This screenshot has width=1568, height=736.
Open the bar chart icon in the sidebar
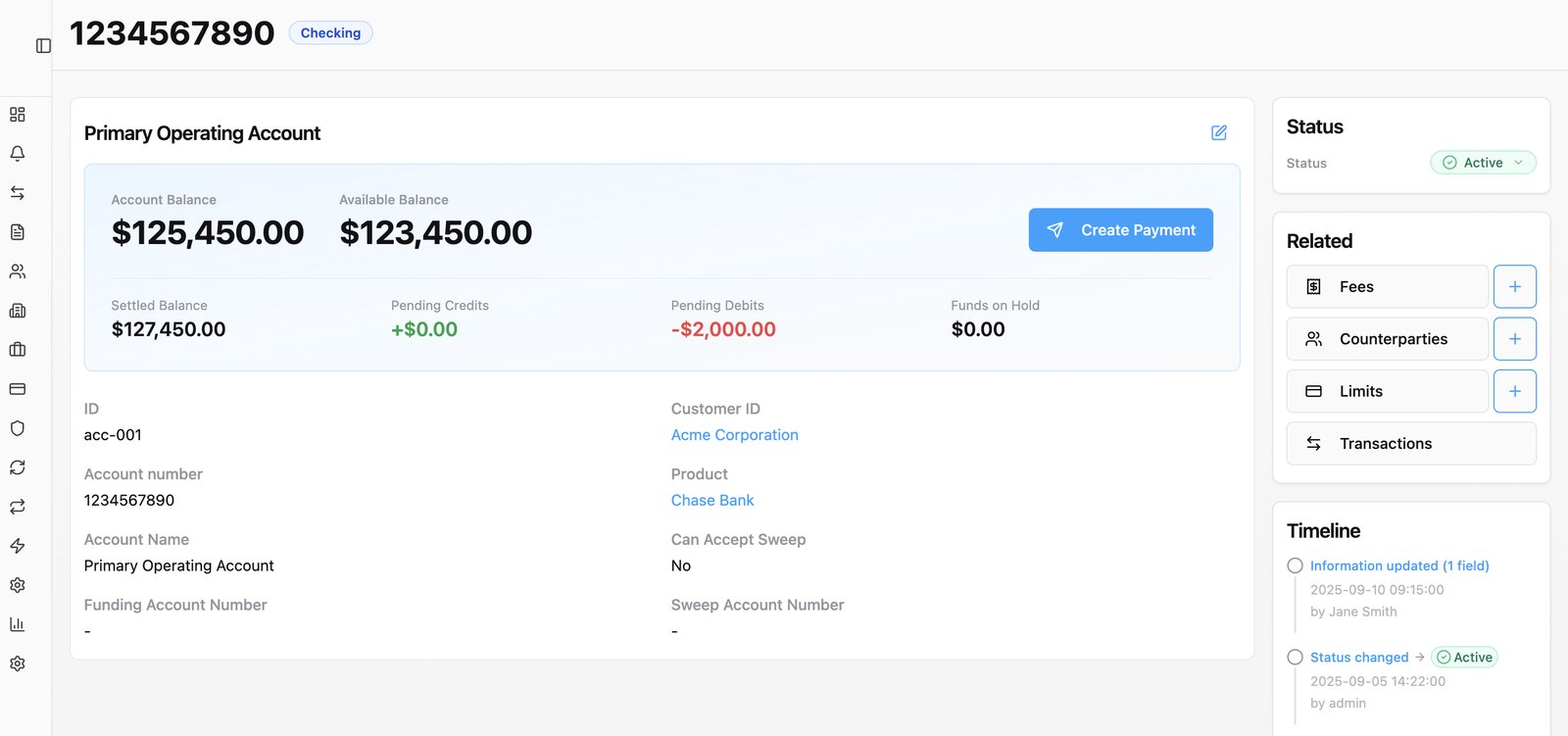click(x=18, y=624)
